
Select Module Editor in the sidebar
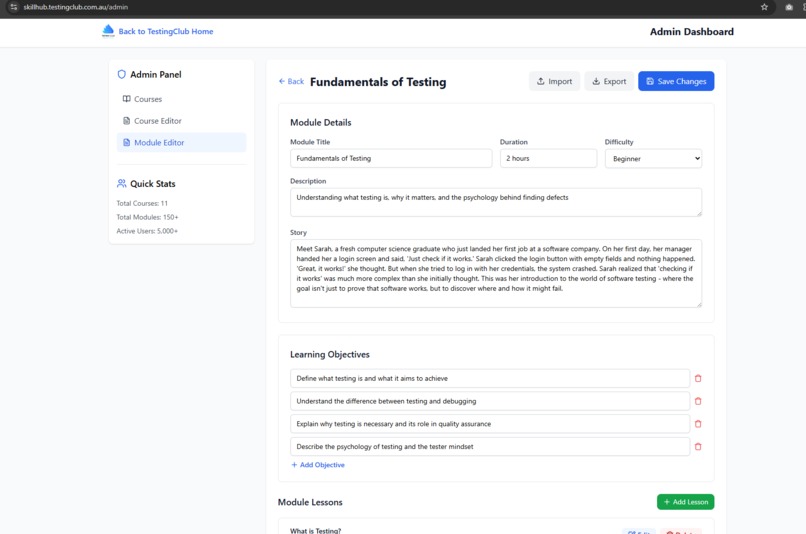point(181,142)
